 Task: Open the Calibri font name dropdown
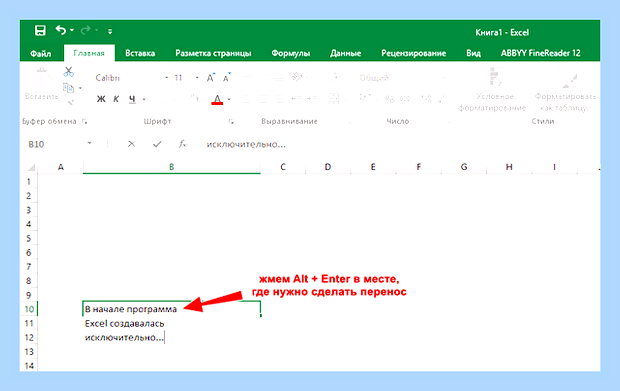(x=166, y=78)
